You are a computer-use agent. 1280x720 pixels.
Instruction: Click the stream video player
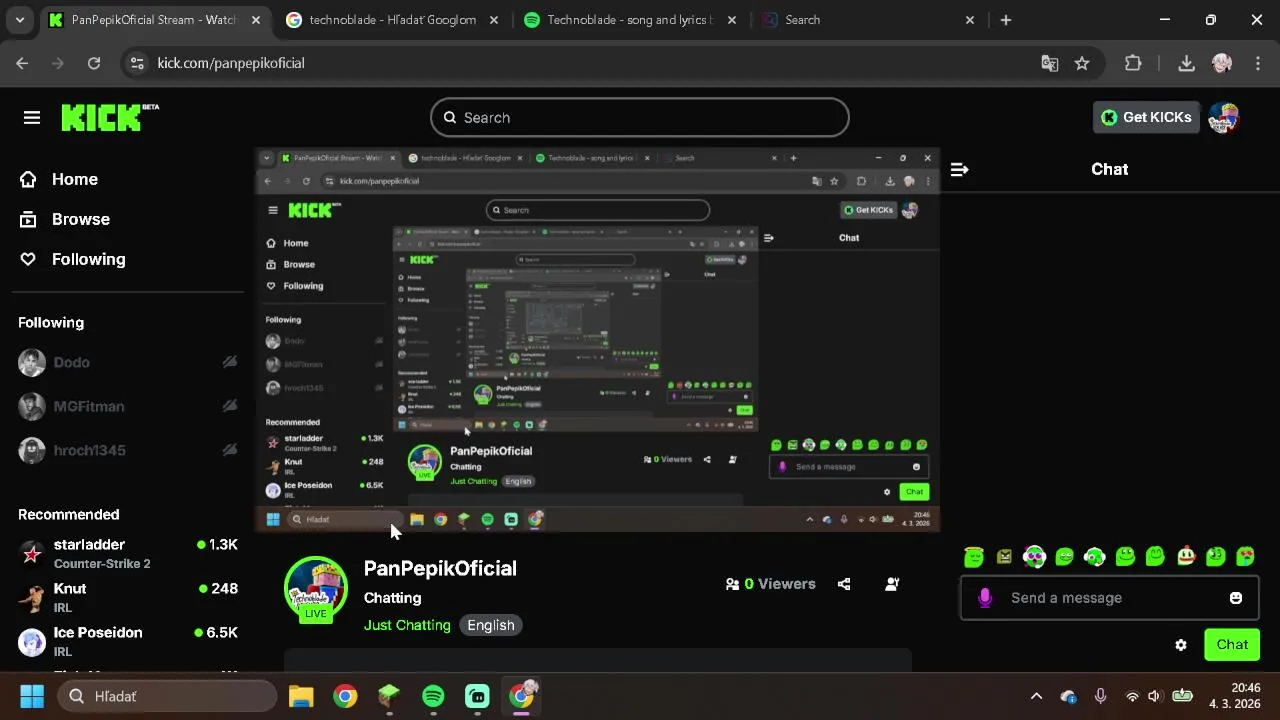(598, 340)
